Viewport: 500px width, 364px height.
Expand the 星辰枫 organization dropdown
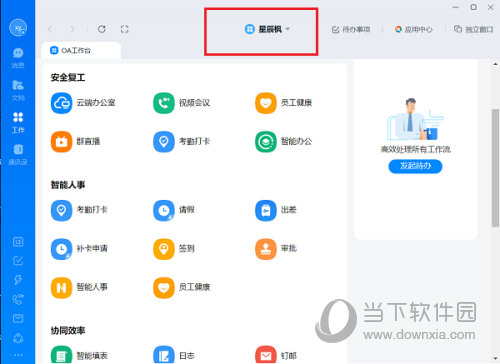pyautogui.click(x=267, y=29)
